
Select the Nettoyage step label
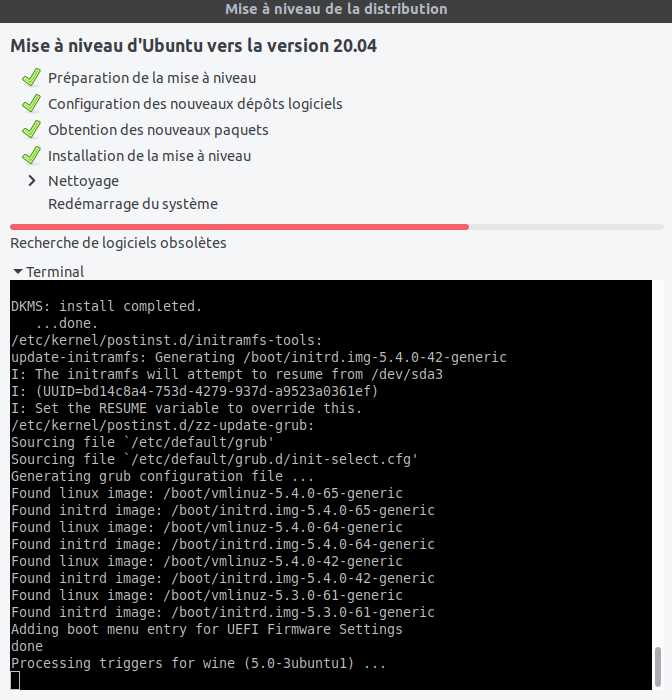(x=83, y=181)
